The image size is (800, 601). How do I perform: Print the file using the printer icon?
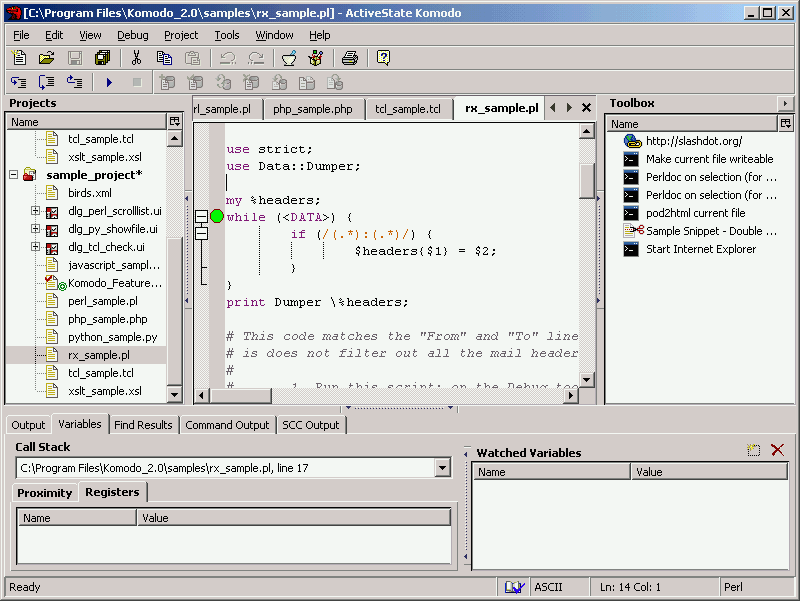350,58
